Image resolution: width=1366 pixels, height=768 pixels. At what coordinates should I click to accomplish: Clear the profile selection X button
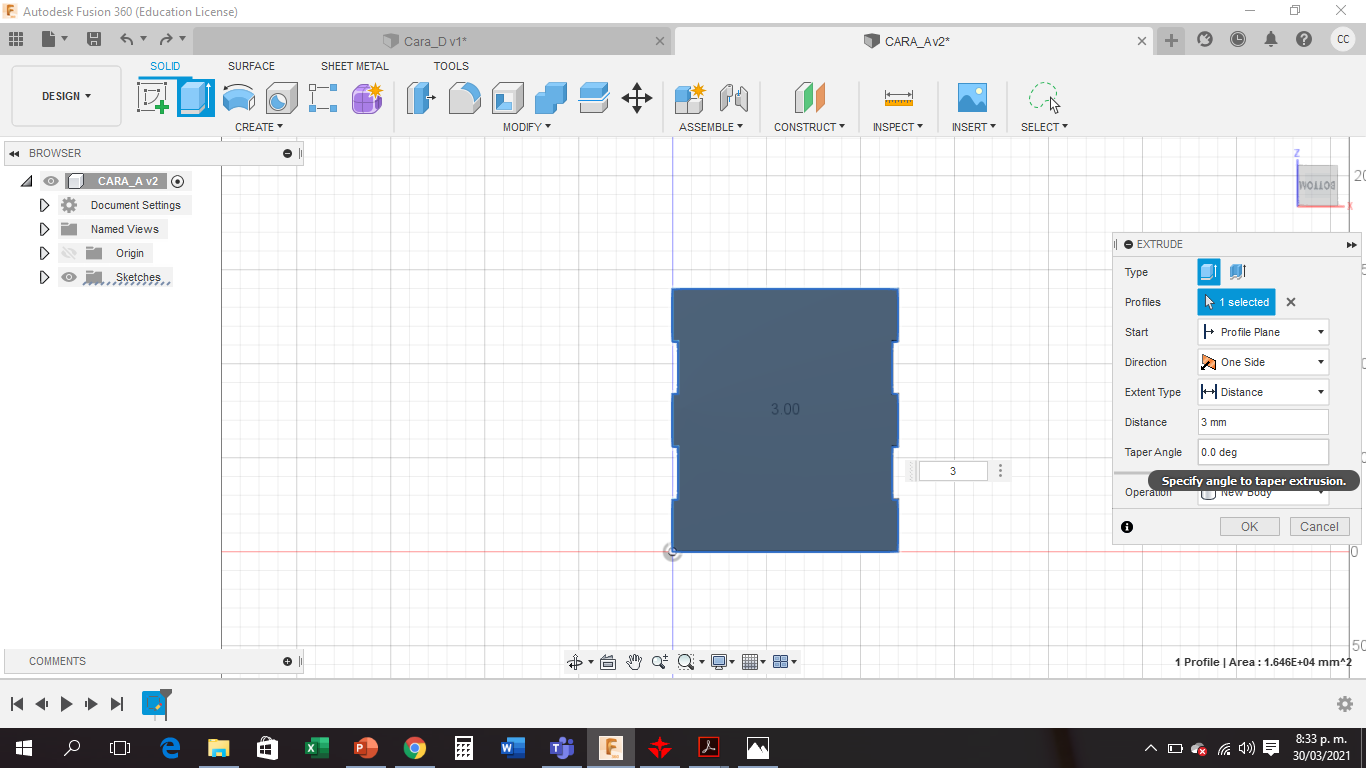pos(1291,302)
